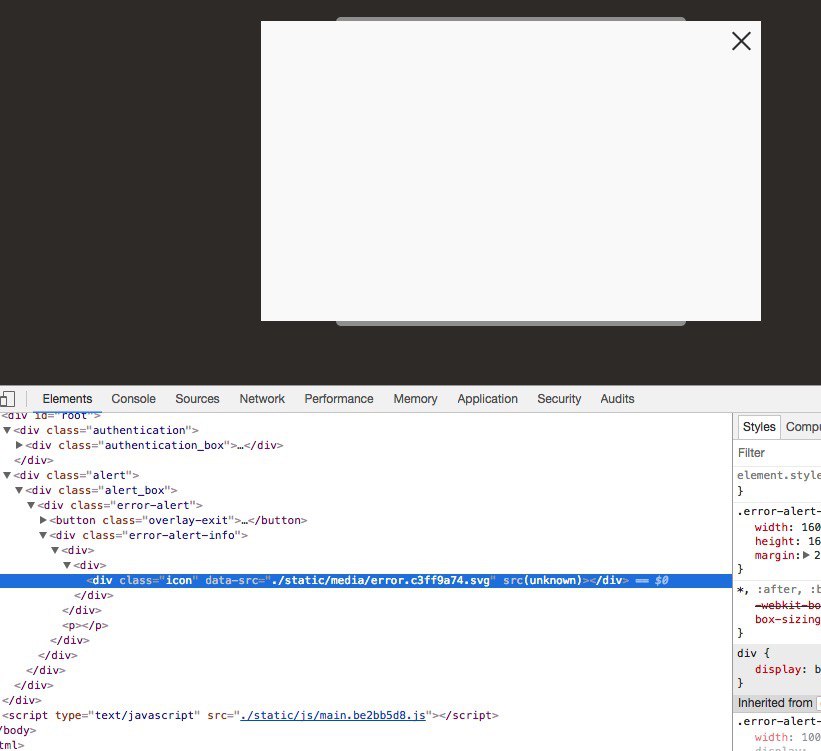Select the closing </body> tag row
821x751 pixels.
[18, 730]
